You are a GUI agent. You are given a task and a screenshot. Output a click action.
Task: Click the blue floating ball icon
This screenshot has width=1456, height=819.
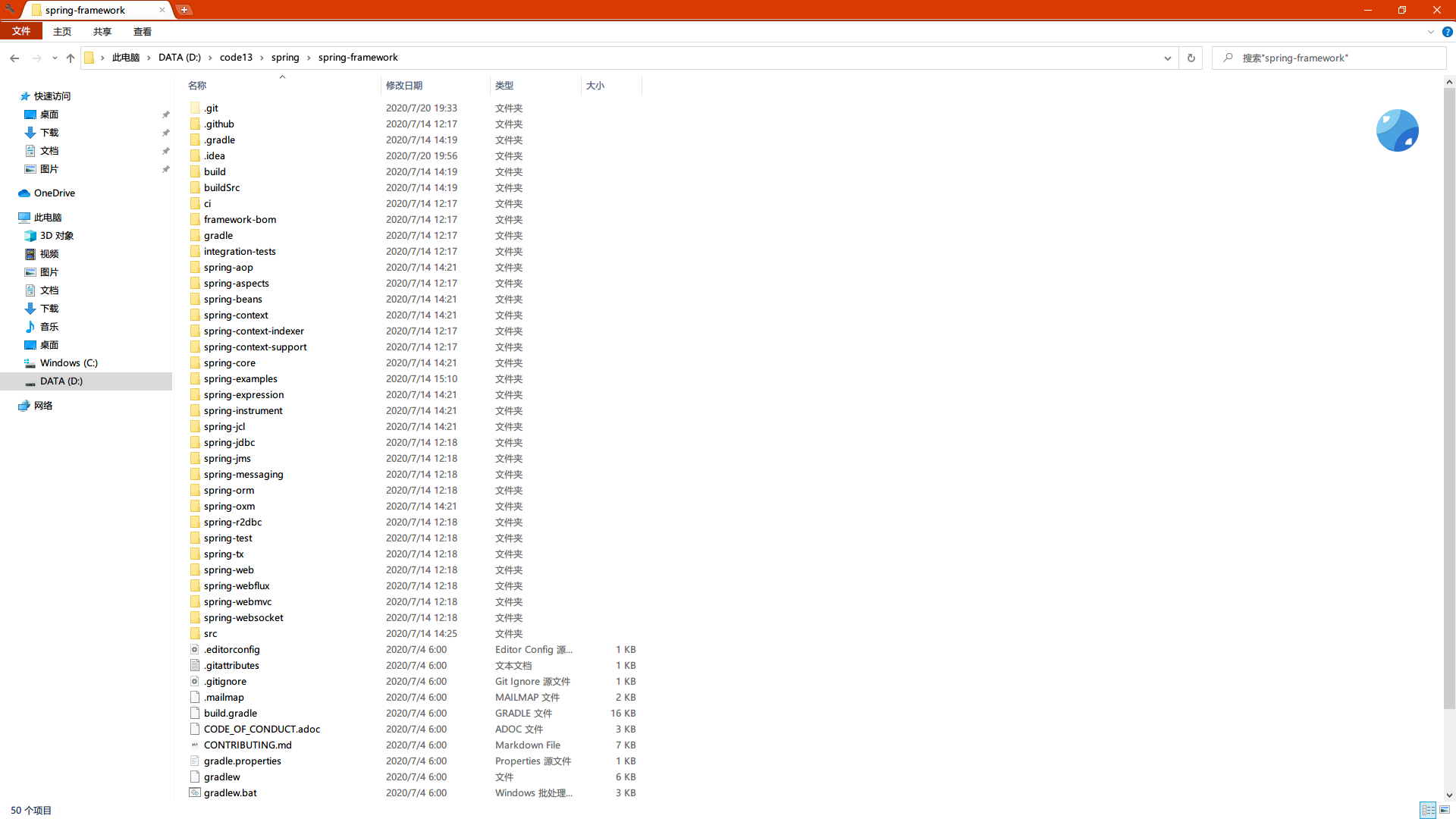1397,130
